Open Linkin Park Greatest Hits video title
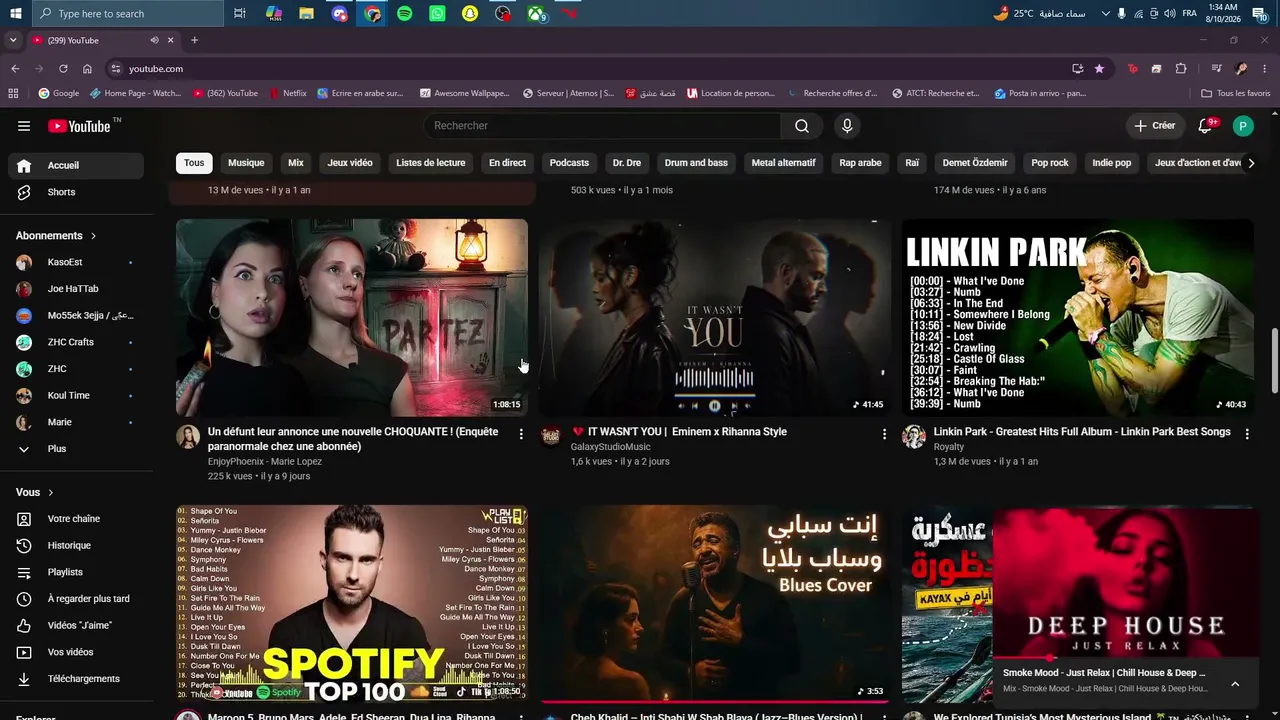Viewport: 1280px width, 720px height. tap(1082, 432)
